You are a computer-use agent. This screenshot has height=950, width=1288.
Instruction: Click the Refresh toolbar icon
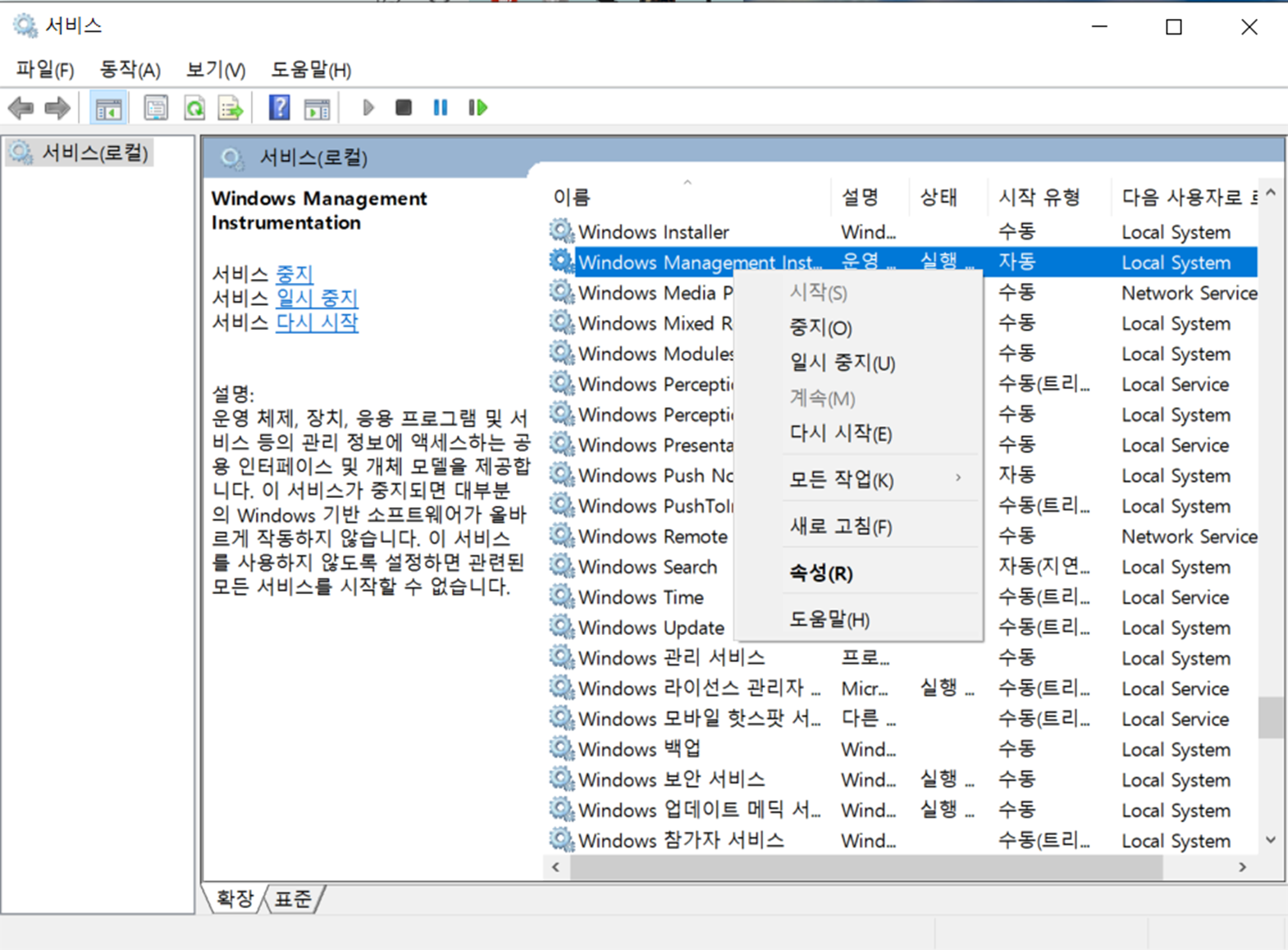[x=194, y=107]
